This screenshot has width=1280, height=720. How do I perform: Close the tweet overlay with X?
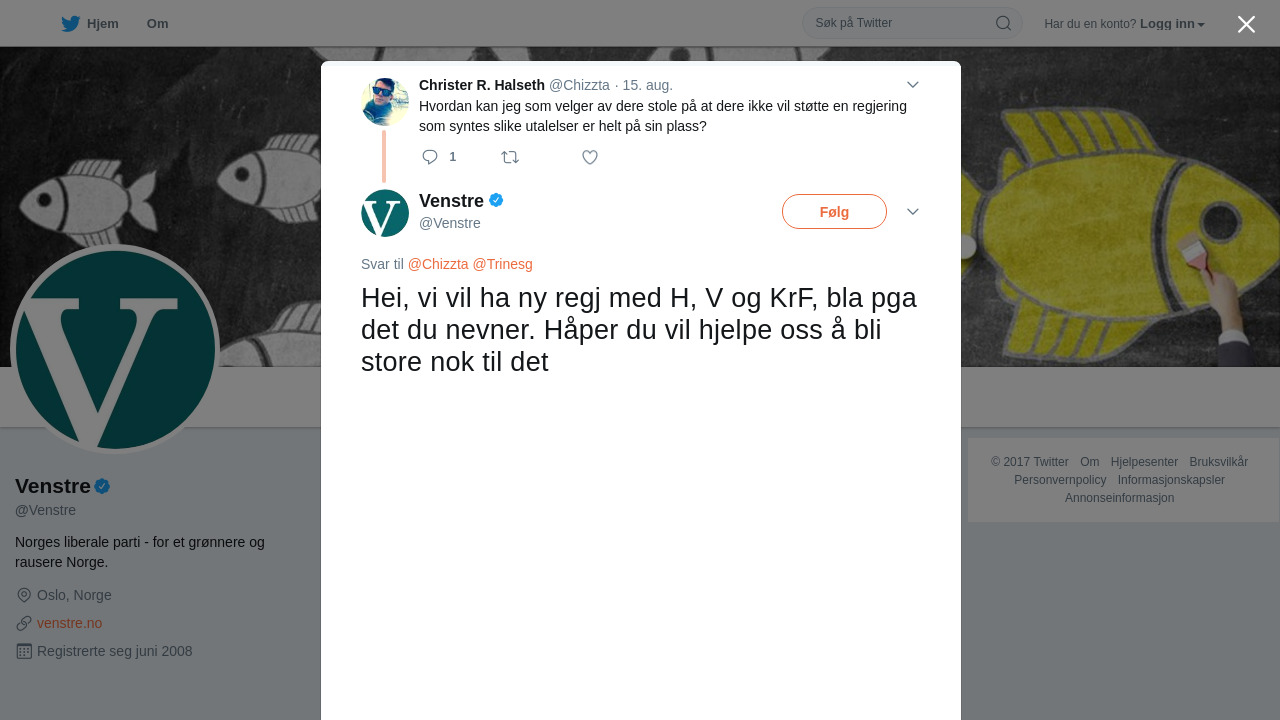(x=1246, y=24)
